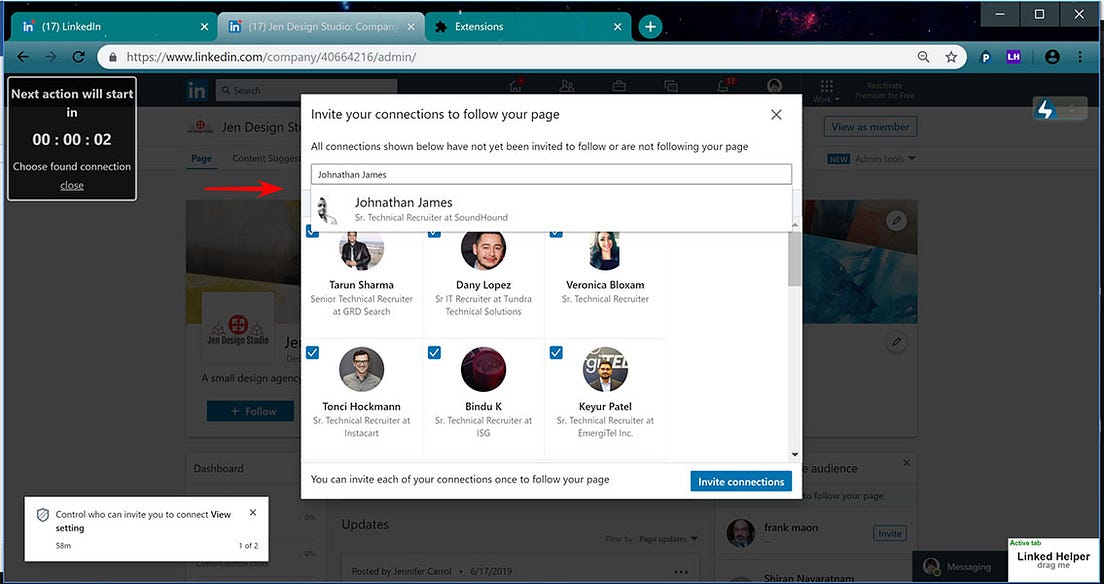The image size is (1104, 584).
Task: Click the zoom magnifier icon in address bar
Action: (923, 57)
